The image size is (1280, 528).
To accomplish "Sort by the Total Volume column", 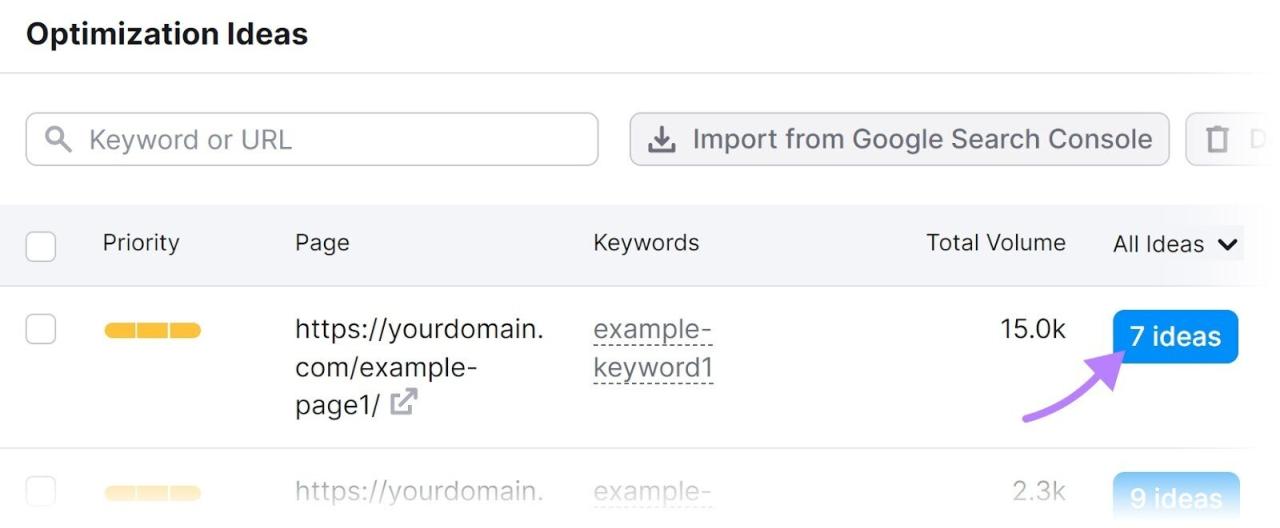I will click(x=995, y=243).
